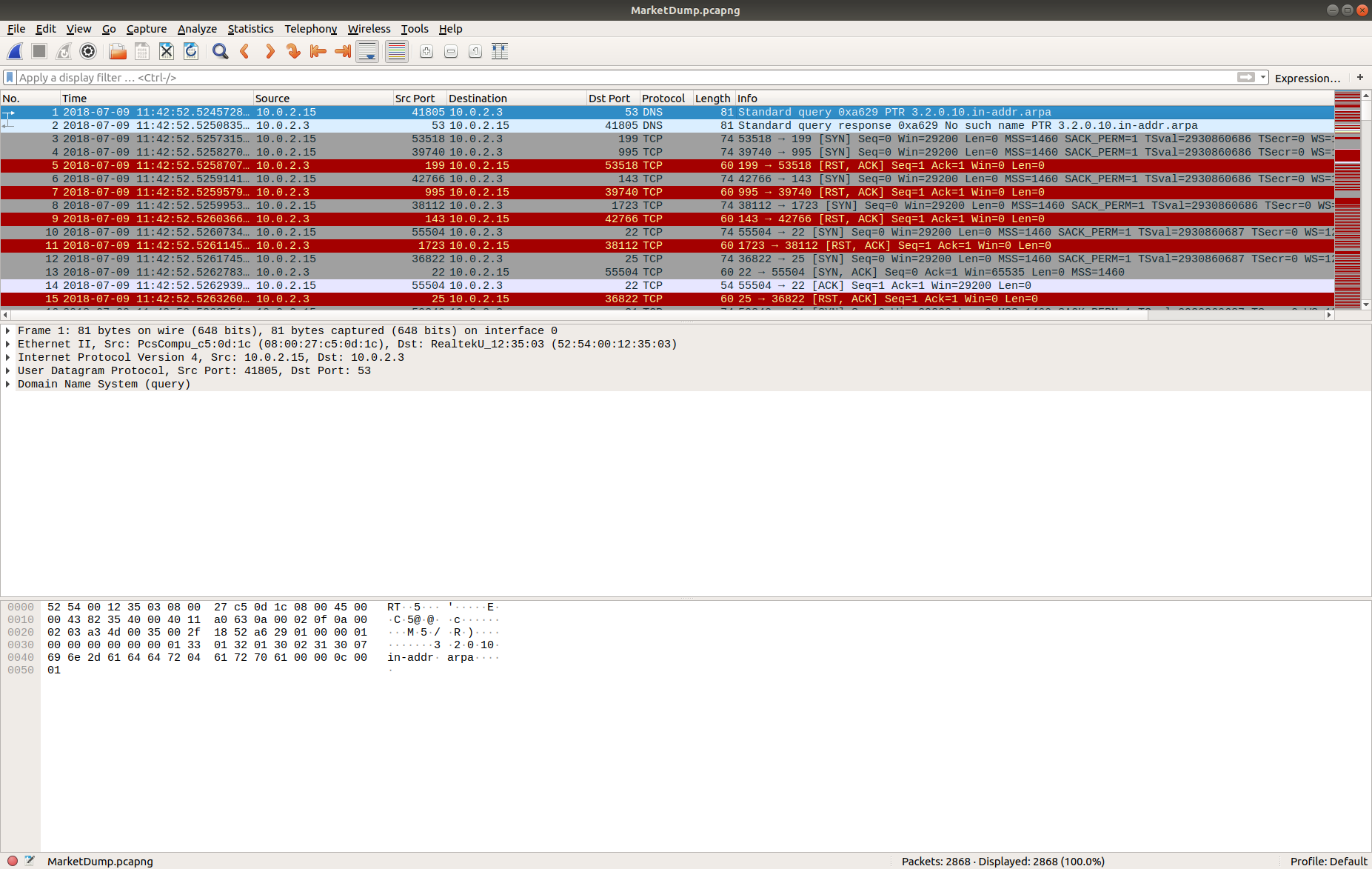
Task: Open capture options gear icon
Action: pyautogui.click(x=88, y=51)
